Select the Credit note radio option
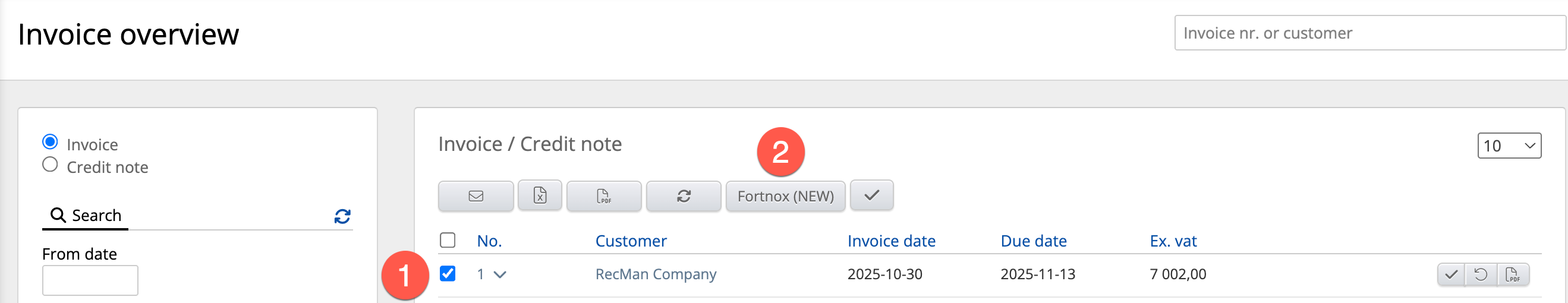The width and height of the screenshot is (1568, 303). (50, 165)
